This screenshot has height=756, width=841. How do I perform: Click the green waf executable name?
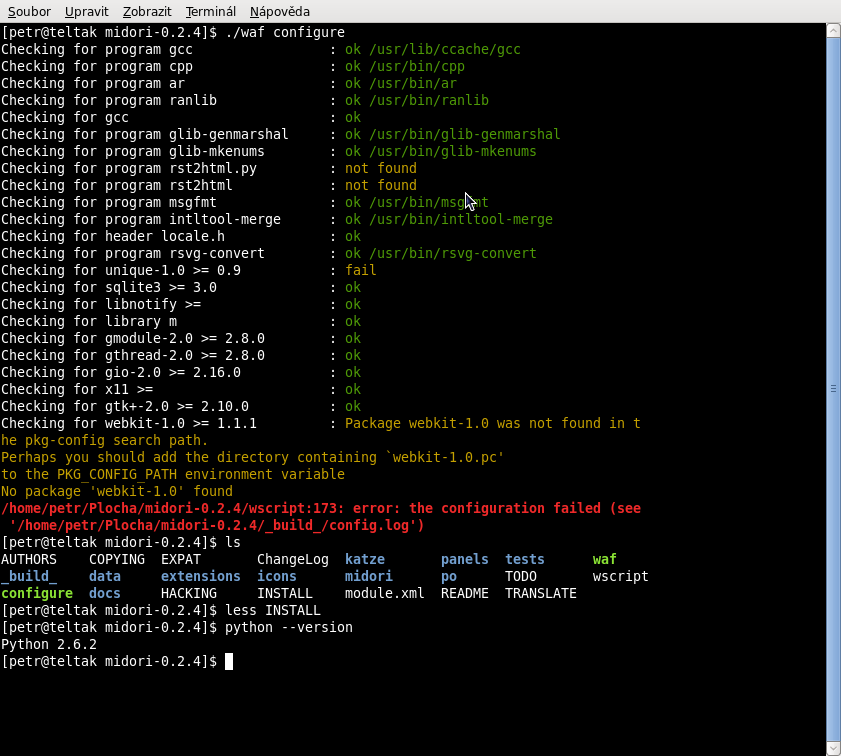[604, 559]
